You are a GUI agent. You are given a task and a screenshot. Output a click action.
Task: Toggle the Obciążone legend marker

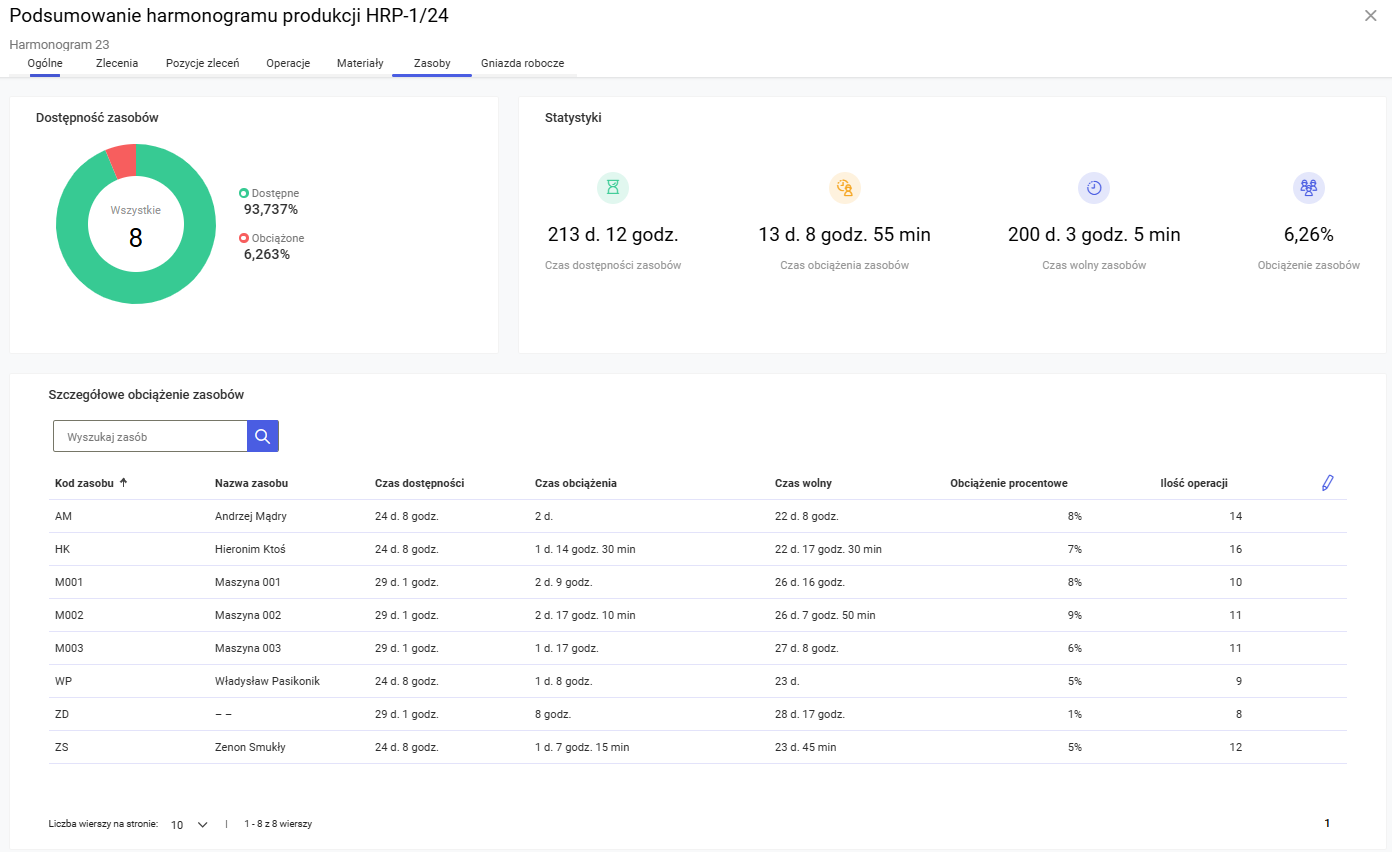[x=243, y=238]
